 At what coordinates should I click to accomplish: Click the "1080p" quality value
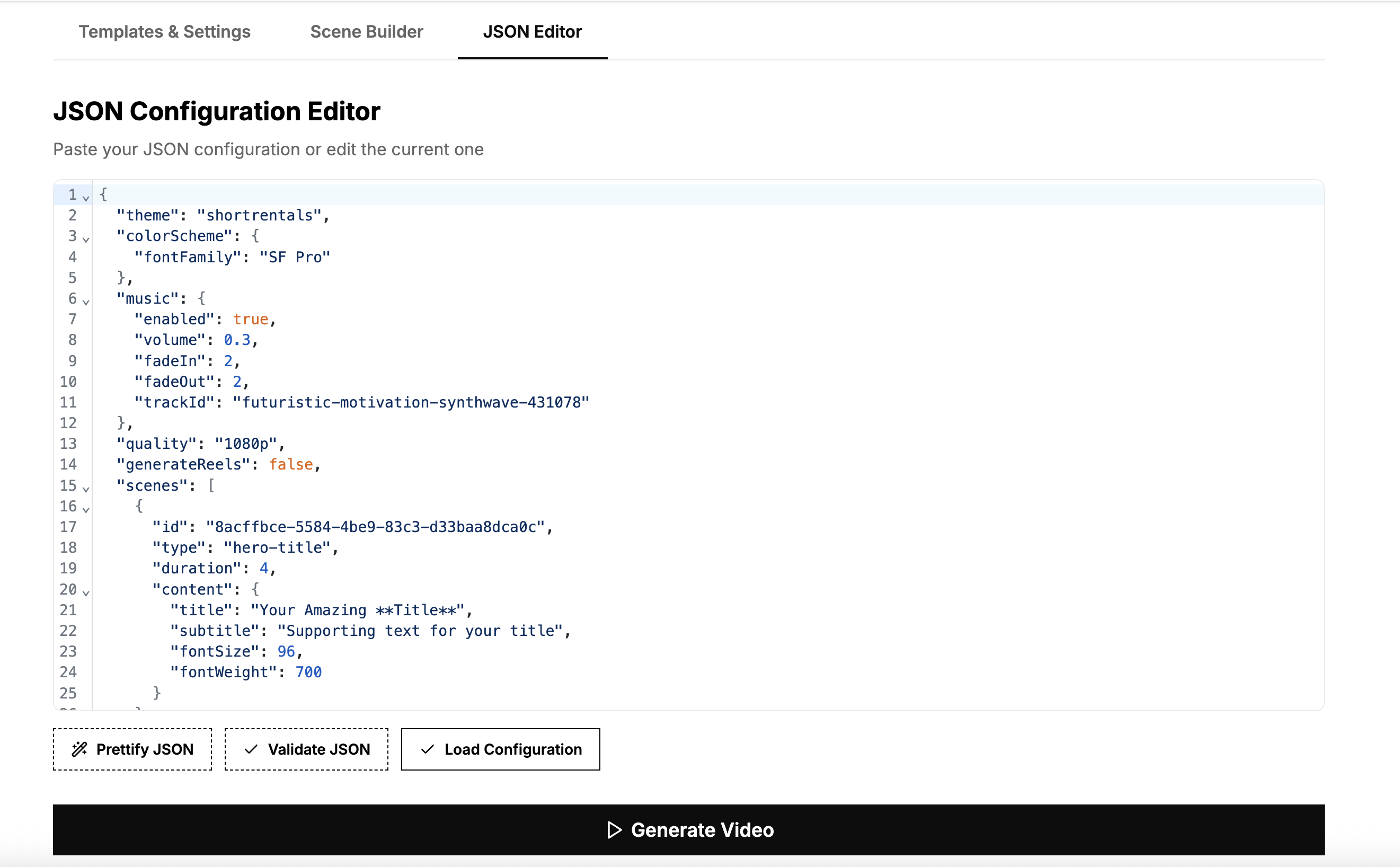point(246,443)
